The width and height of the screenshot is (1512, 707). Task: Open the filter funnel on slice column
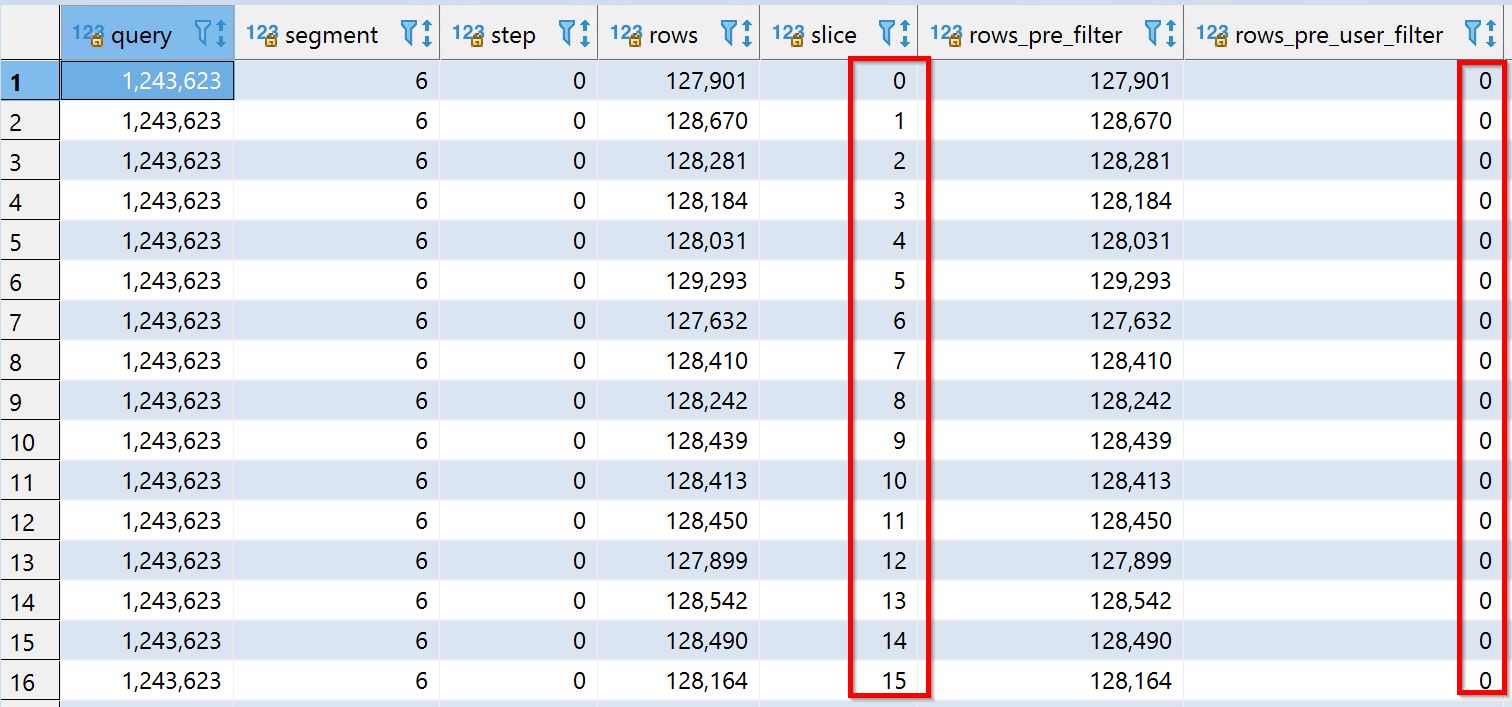886,33
